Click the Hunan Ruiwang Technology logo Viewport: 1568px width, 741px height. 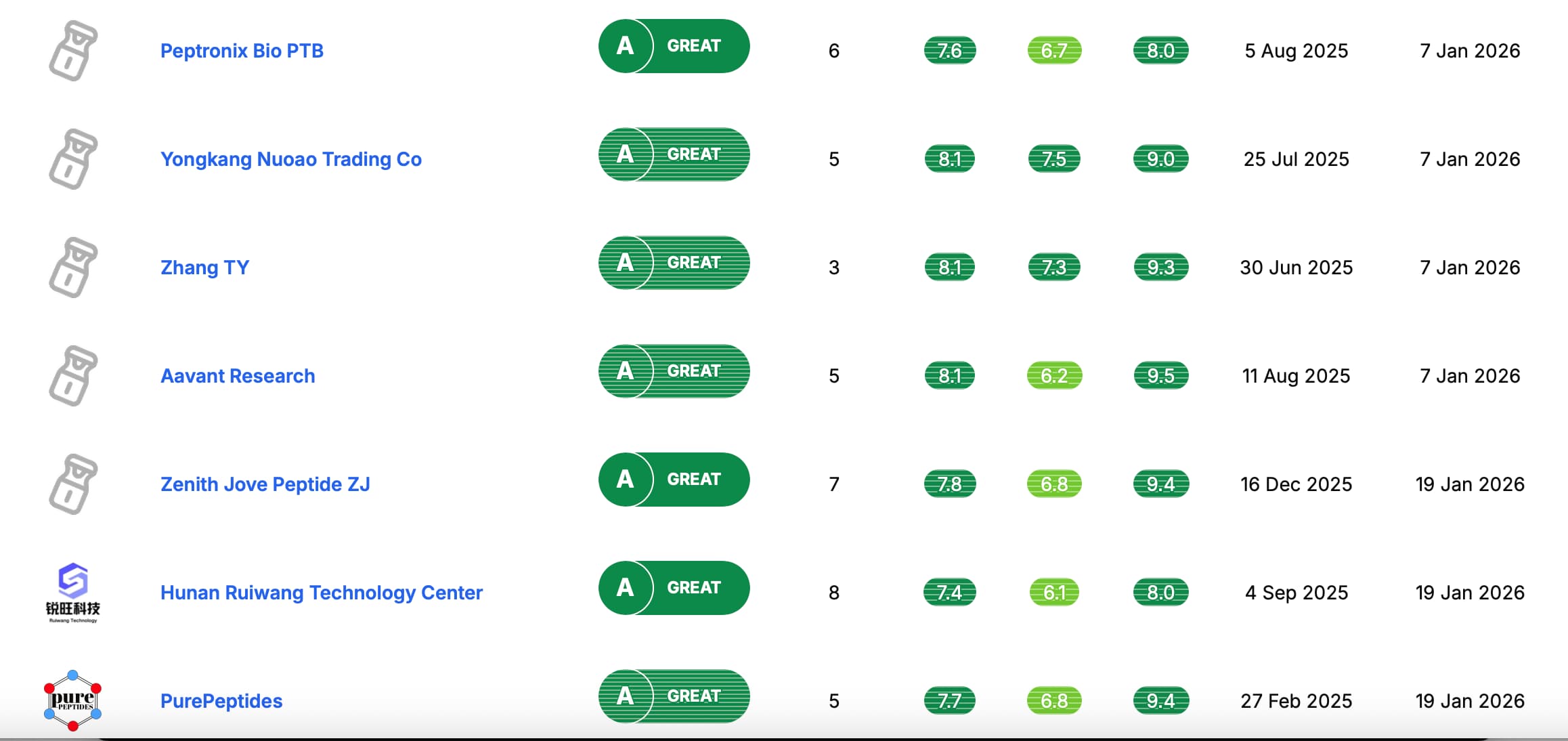pos(73,593)
